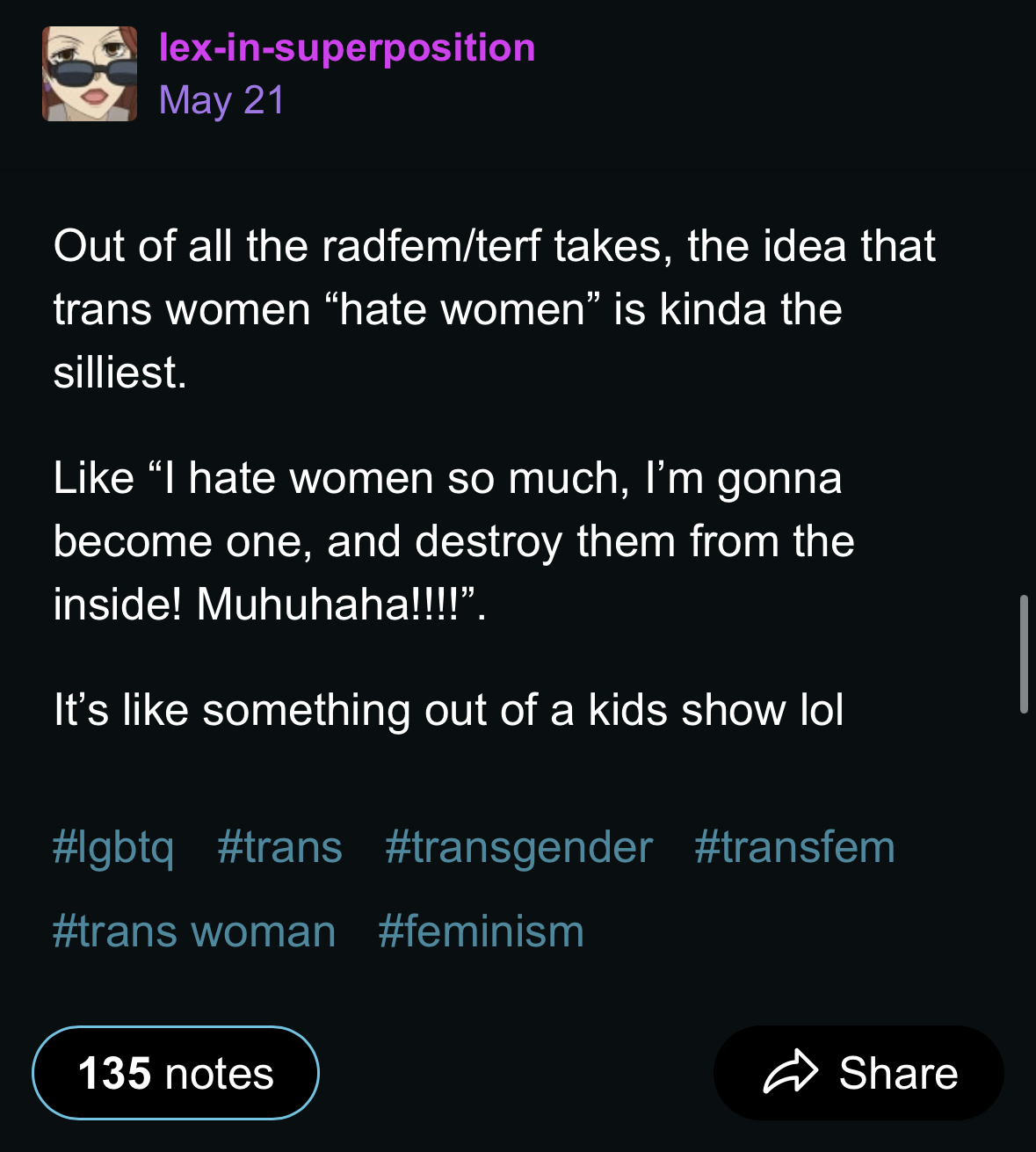The height and width of the screenshot is (1152, 1036).
Task: Click the share arrow icon
Action: point(791,1072)
